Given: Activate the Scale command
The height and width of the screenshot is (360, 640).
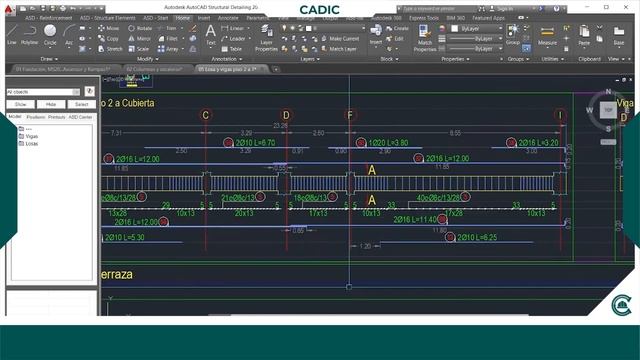Looking at the screenshot, I should pos(139,49).
